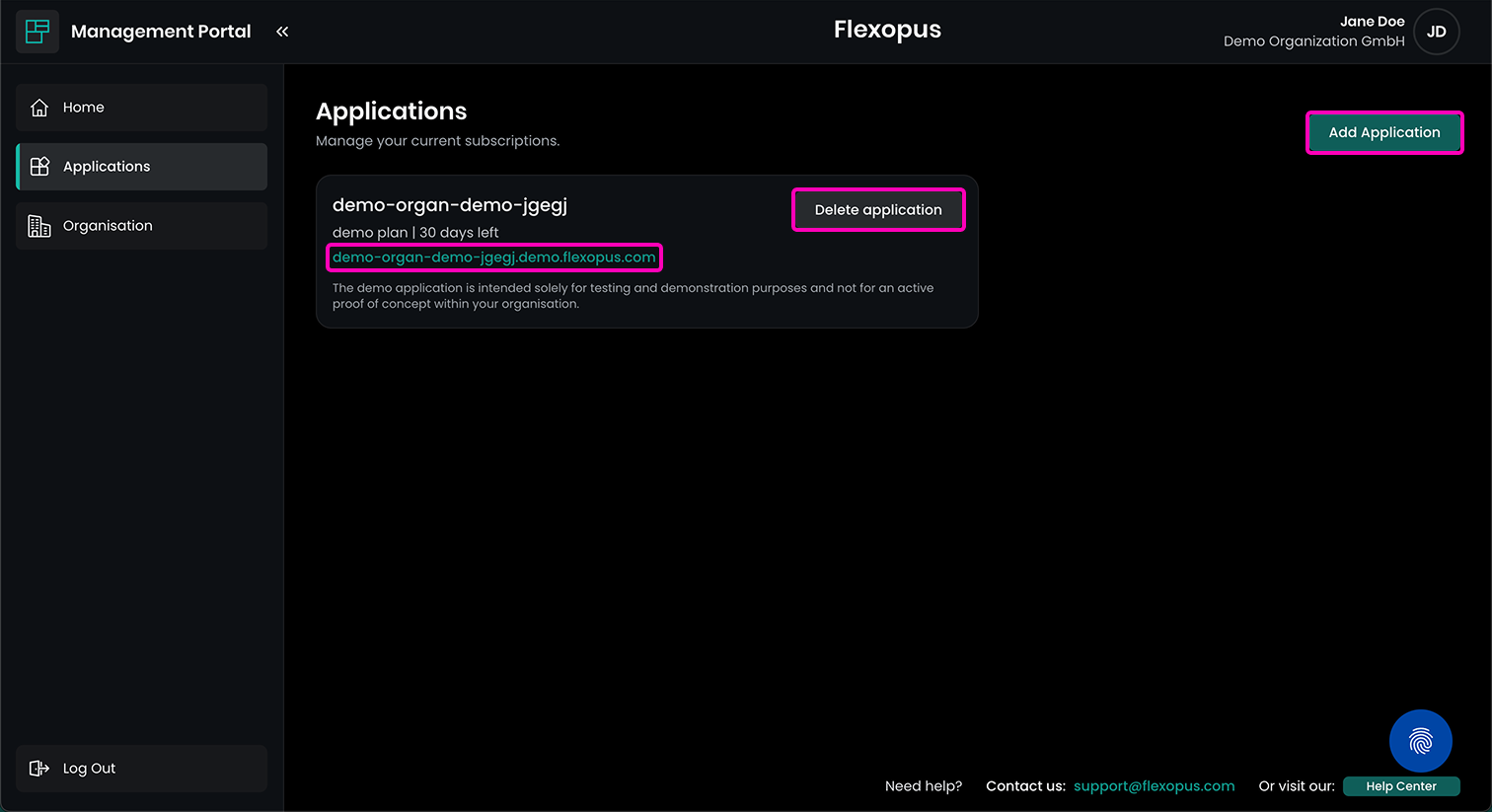The height and width of the screenshot is (812, 1492).
Task: Click the support@flexopus.com email link
Action: [1154, 786]
